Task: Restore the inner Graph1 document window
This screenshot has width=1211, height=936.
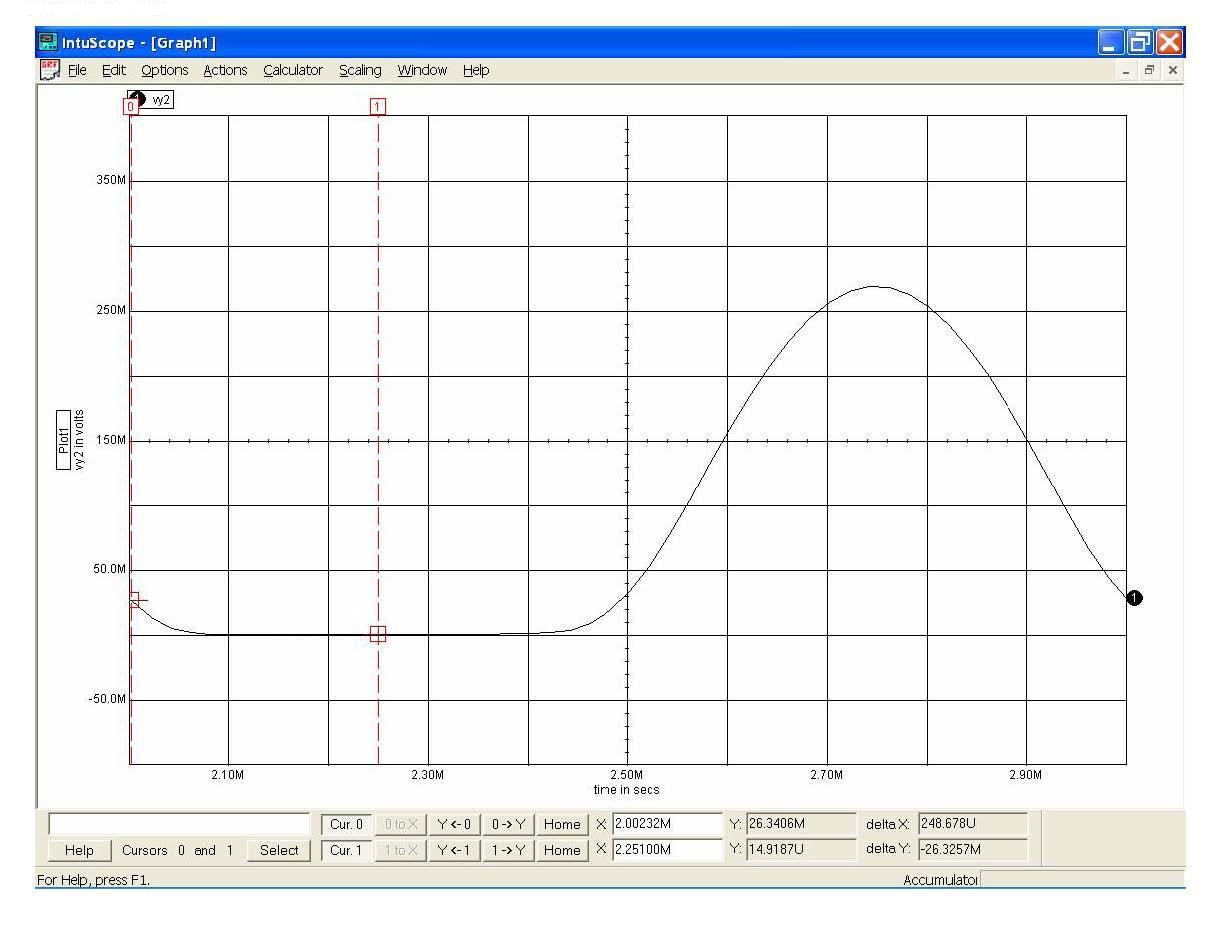Action: pos(1150,70)
